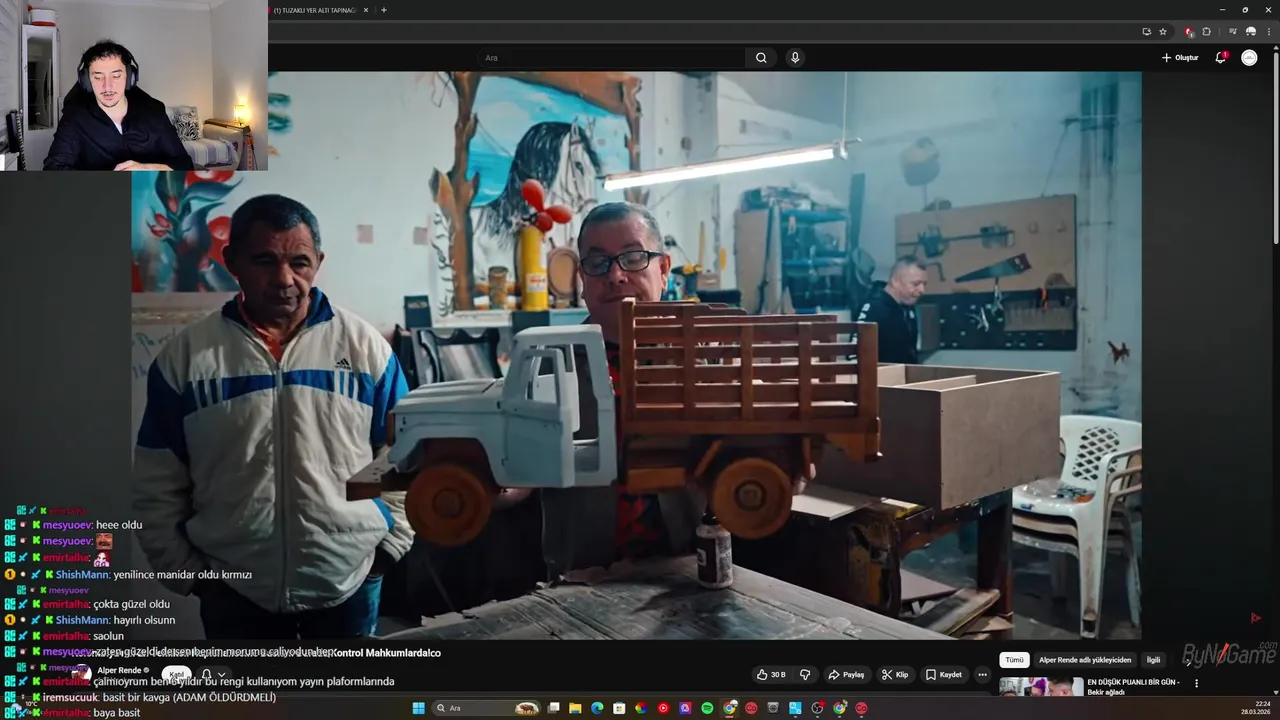1280x720 pixels.
Task: Close the 'TUZAKLI YER ALTI TAPINAĞI' tab
Action: pos(366,10)
